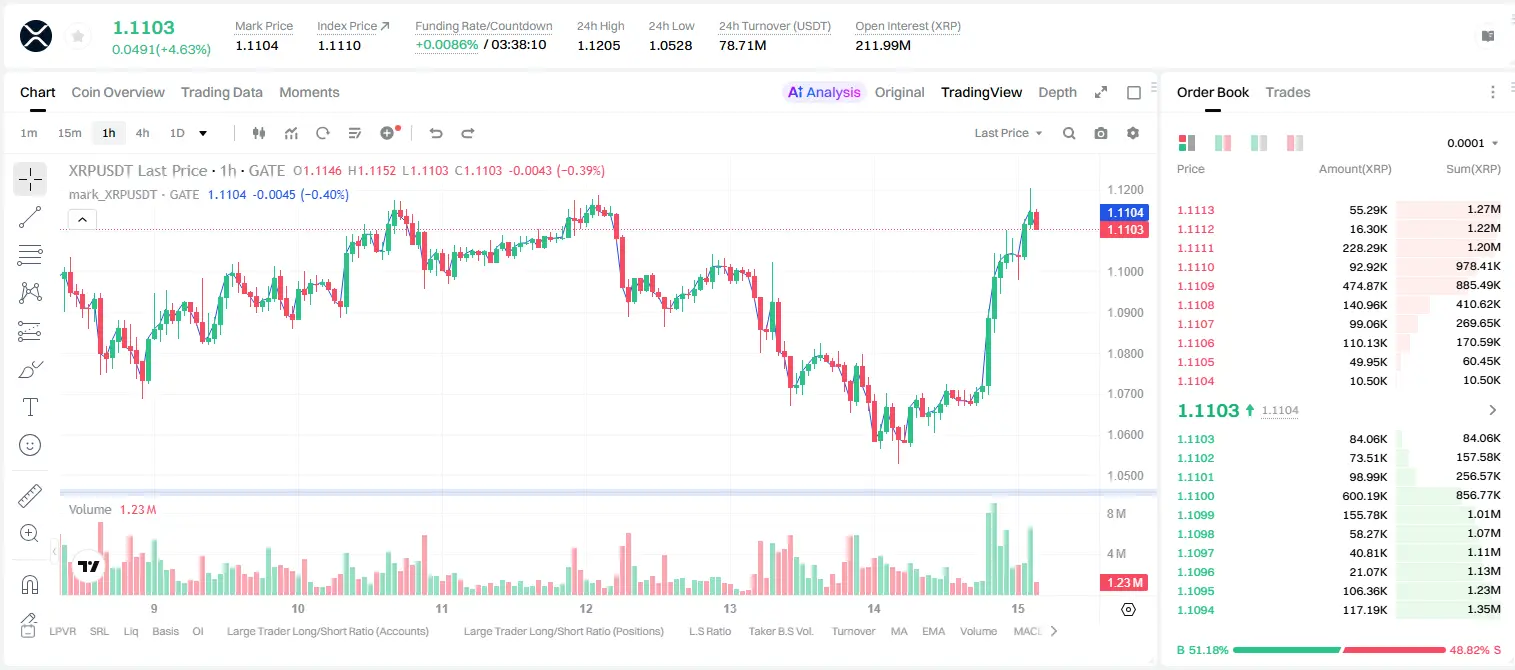Click the 1.1100 bid price row
The image size is (1515, 670).
point(1339,496)
